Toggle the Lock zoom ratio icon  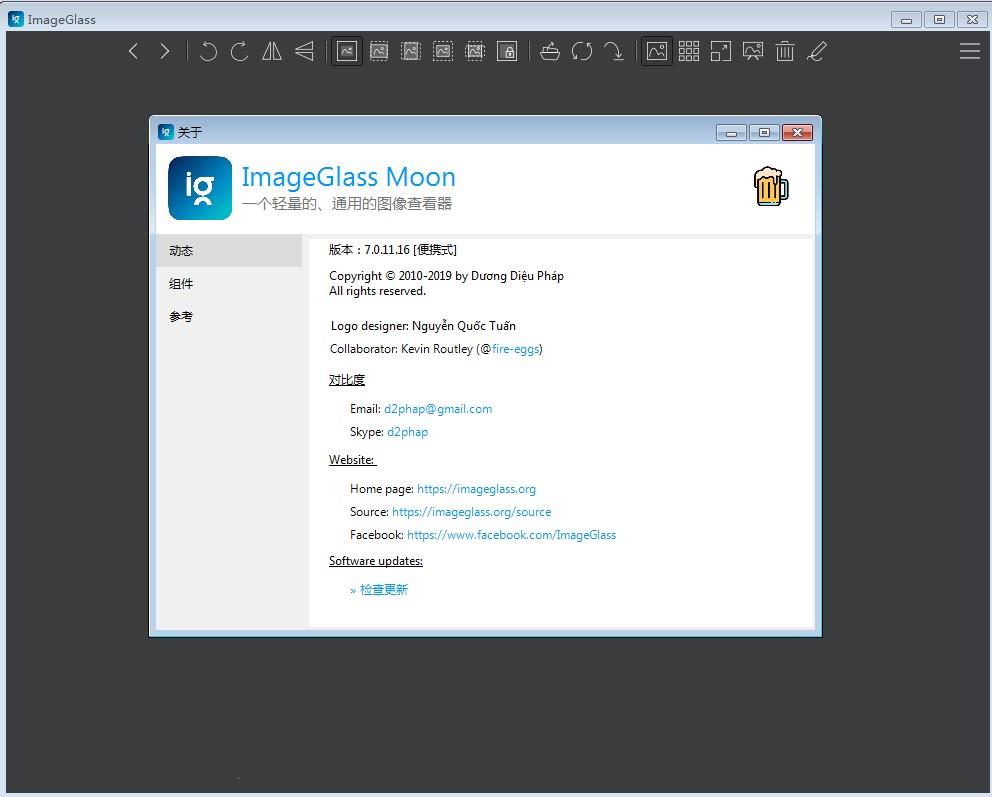point(507,51)
